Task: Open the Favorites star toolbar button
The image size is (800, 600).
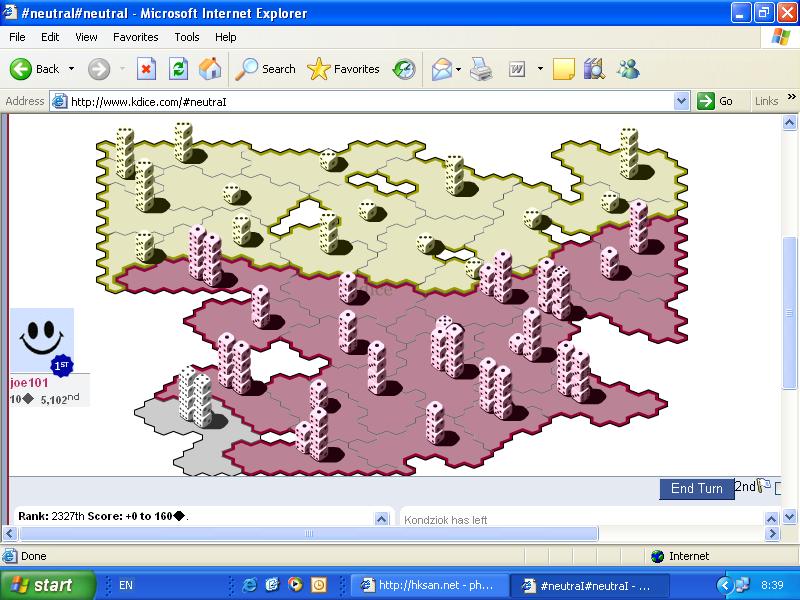Action: click(343, 69)
